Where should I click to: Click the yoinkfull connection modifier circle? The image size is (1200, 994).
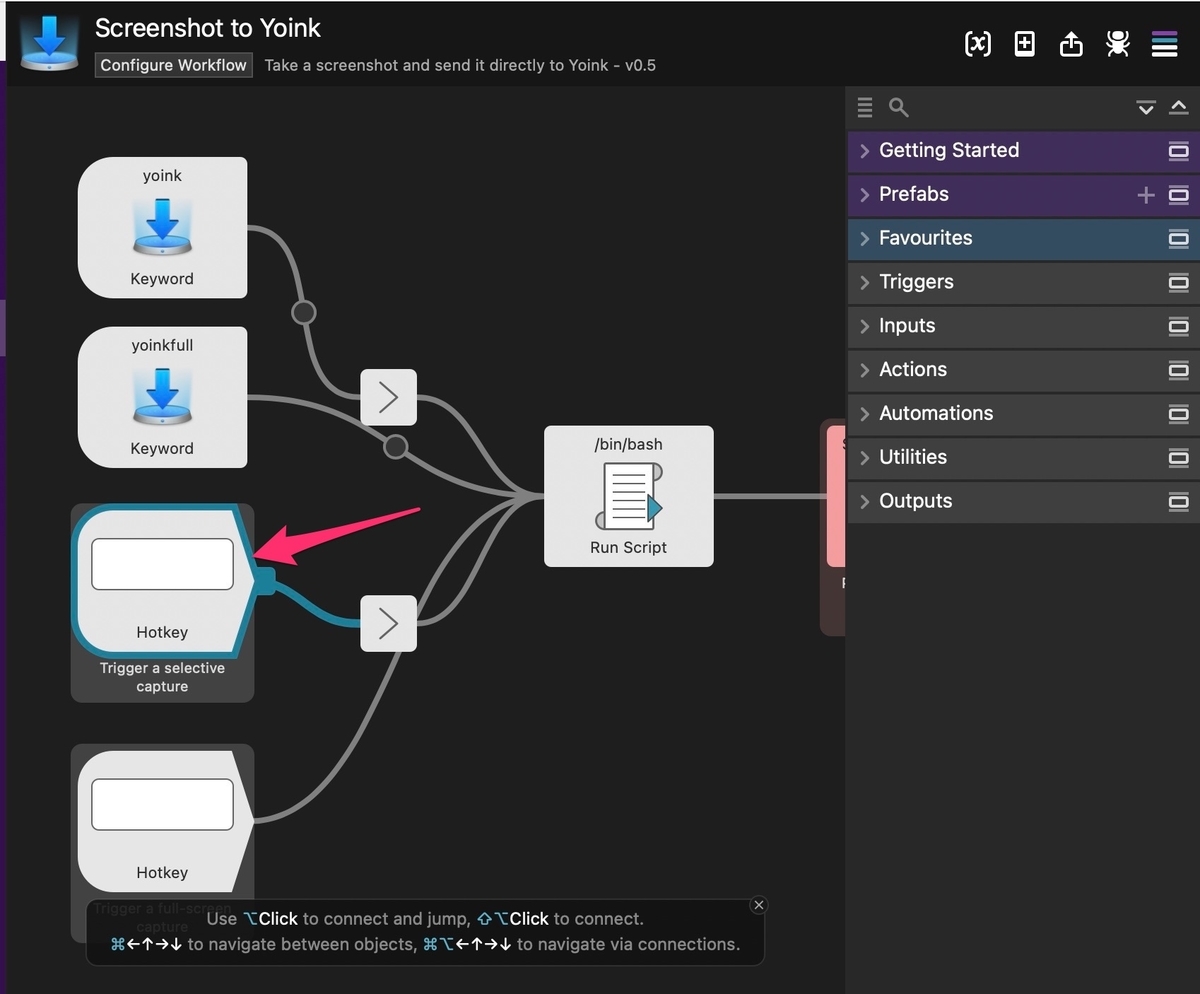396,446
